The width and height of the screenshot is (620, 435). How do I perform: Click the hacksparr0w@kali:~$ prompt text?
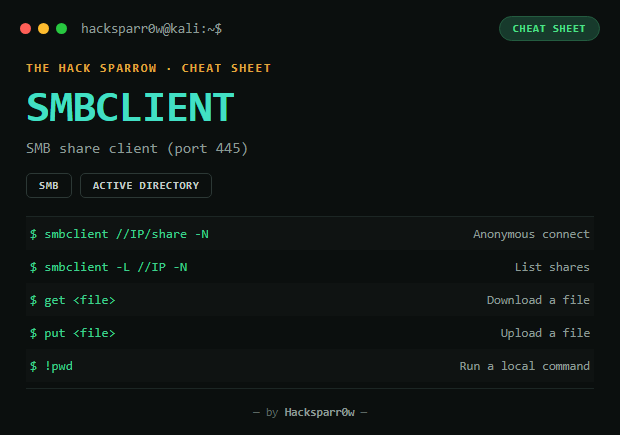point(151,28)
